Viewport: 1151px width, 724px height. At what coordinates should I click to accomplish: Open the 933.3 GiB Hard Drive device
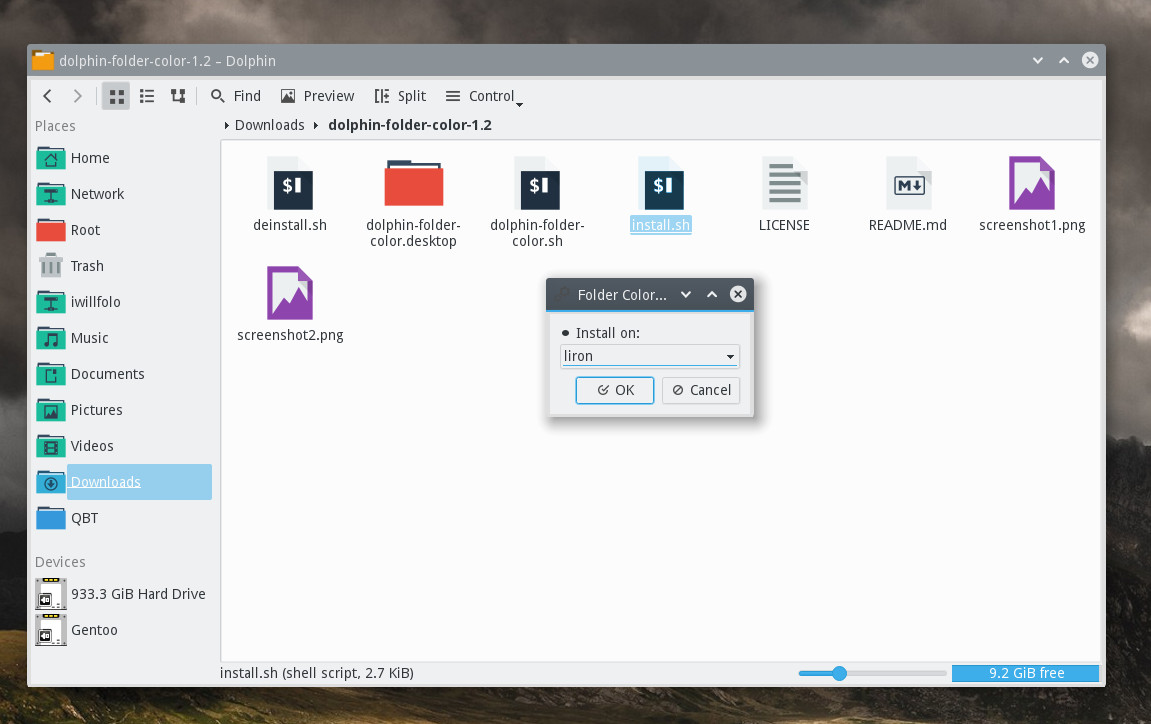123,594
